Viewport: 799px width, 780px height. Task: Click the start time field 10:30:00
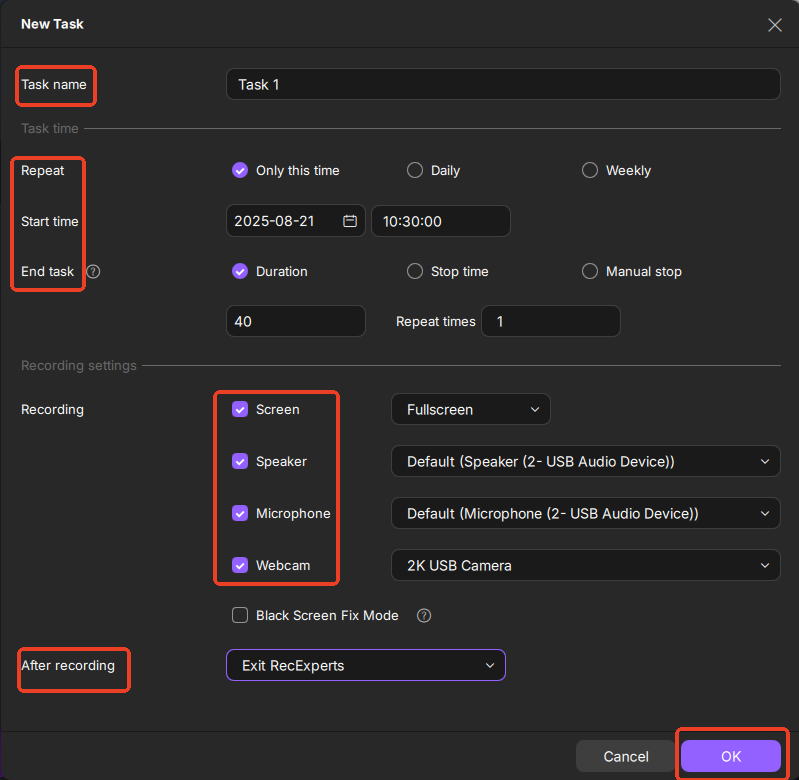click(x=441, y=221)
